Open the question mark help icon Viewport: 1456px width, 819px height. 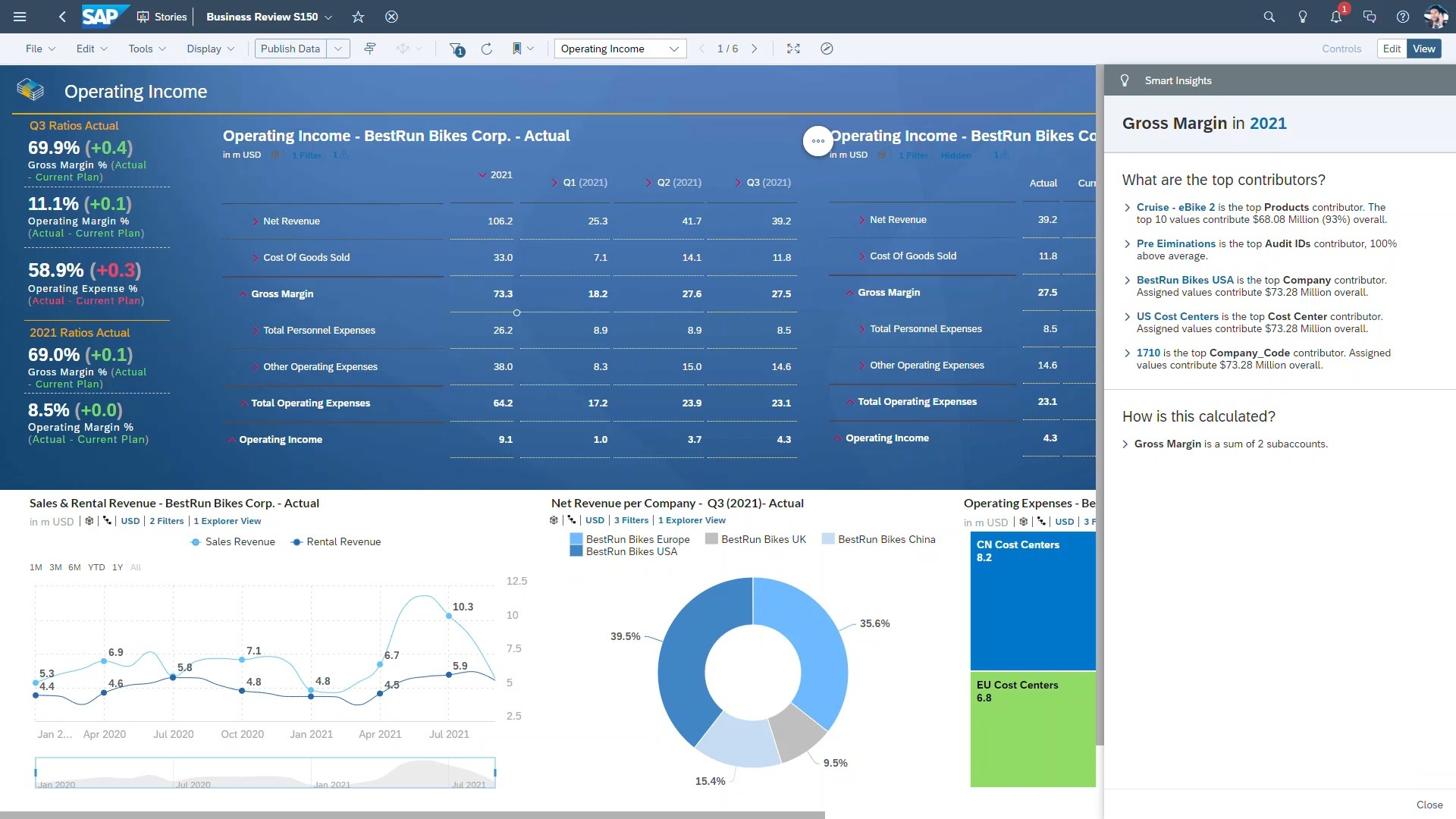1403,17
